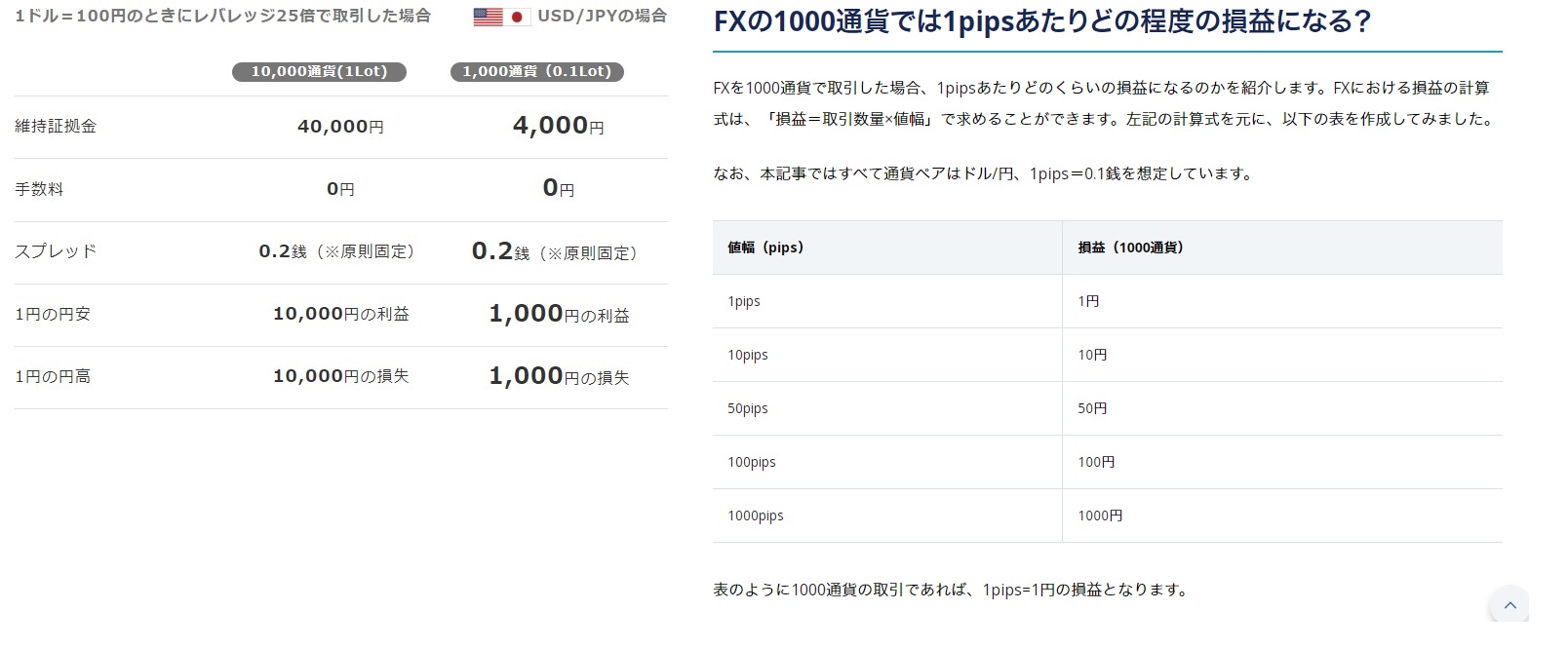Click the 1000pips table cell
The image size is (1568, 649).
(x=756, y=515)
